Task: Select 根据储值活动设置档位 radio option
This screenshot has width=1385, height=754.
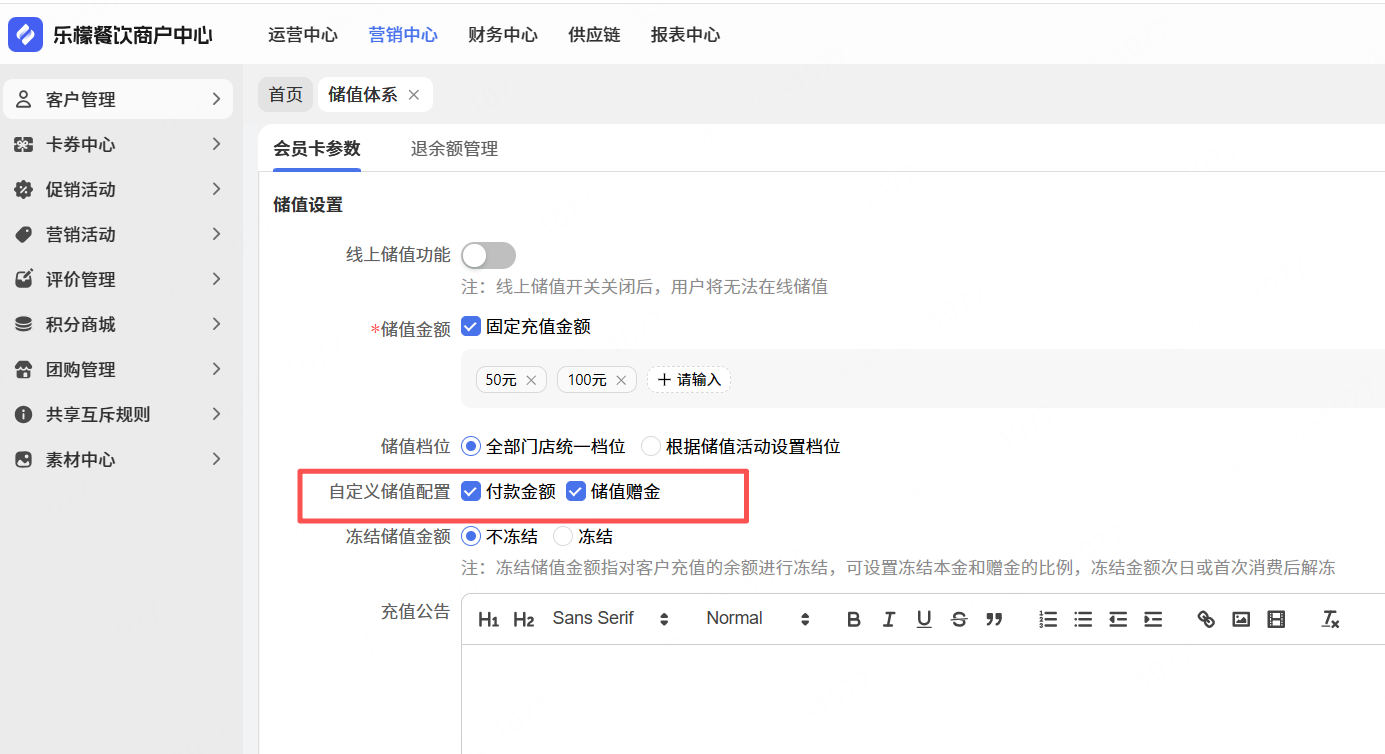Action: (x=651, y=446)
